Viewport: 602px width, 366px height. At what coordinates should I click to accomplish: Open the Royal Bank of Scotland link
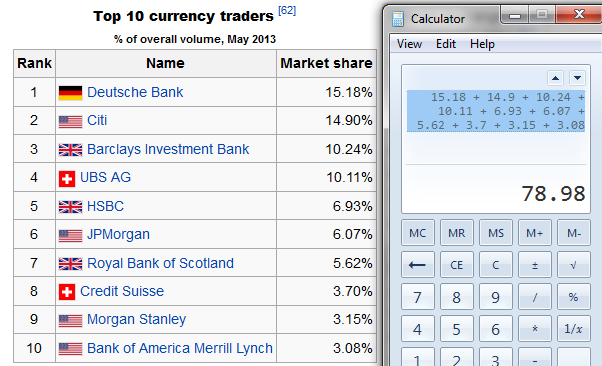(160, 263)
